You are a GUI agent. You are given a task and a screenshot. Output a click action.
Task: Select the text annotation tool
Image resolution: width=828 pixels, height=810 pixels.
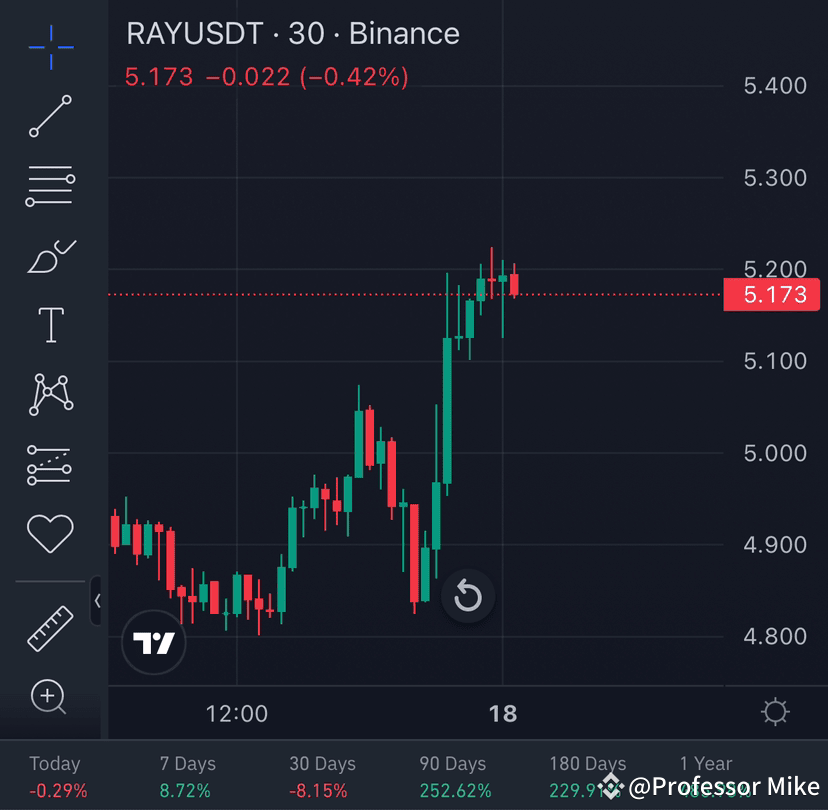(50, 324)
